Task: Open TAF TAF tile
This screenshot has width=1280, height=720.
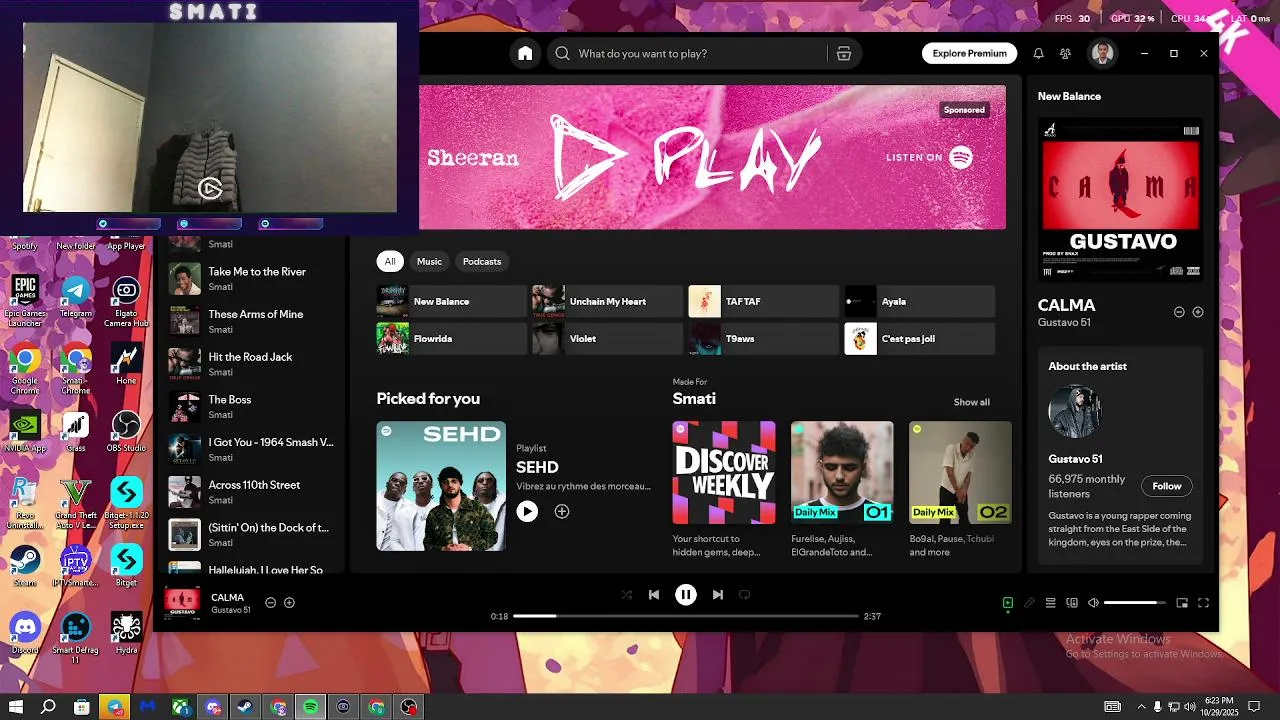Action: tap(763, 301)
